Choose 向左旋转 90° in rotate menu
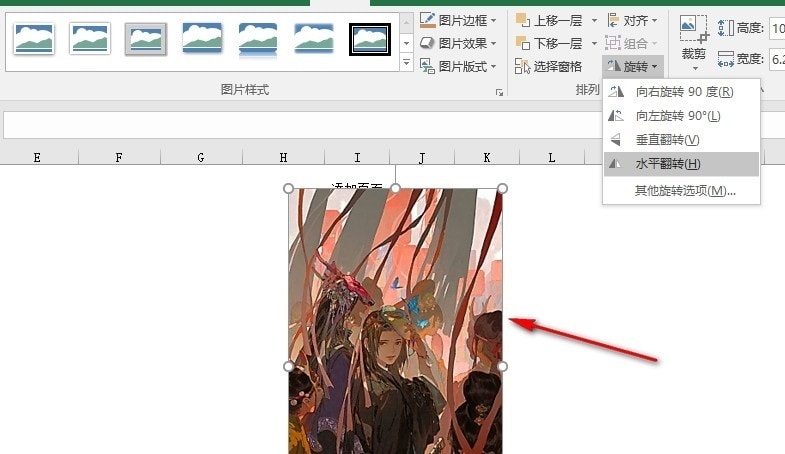This screenshot has width=785, height=454. click(681, 116)
